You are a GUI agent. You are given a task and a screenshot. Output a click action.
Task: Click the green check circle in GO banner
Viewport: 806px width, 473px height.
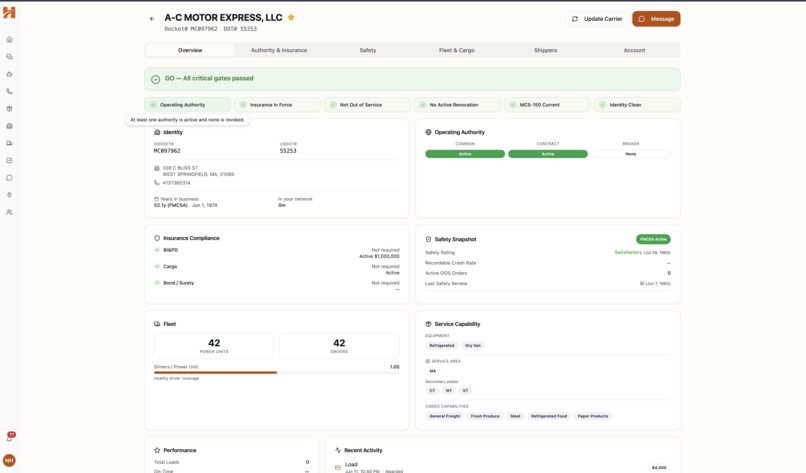tap(155, 79)
